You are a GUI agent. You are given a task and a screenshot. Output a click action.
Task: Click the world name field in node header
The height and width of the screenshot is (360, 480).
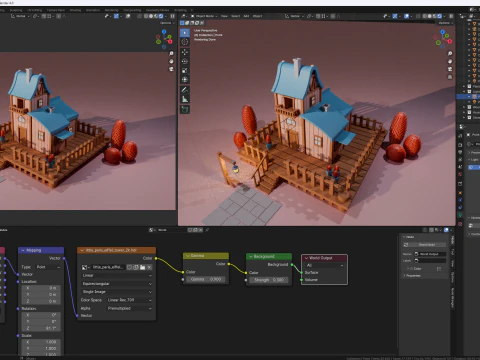(x=172, y=230)
